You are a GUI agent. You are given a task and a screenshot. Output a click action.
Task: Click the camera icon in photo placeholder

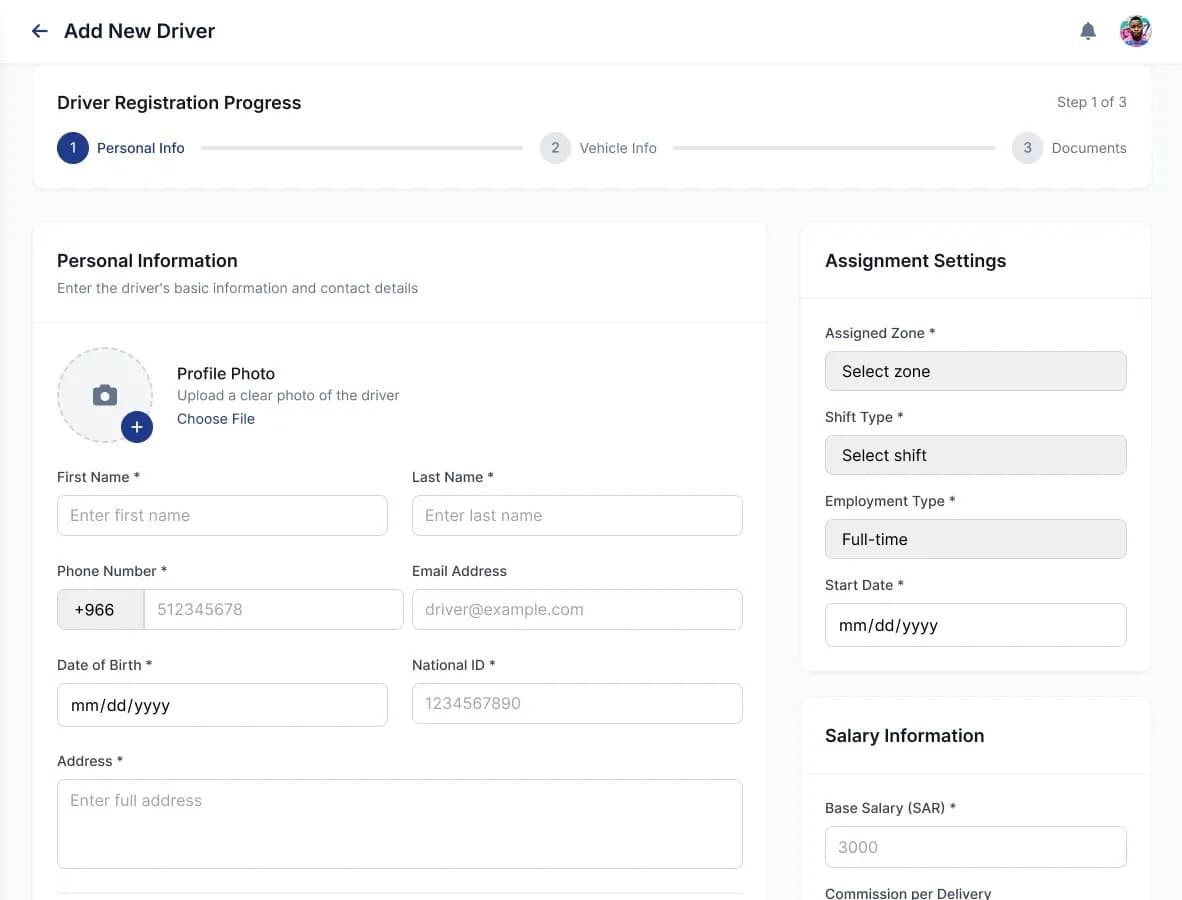(x=105, y=395)
